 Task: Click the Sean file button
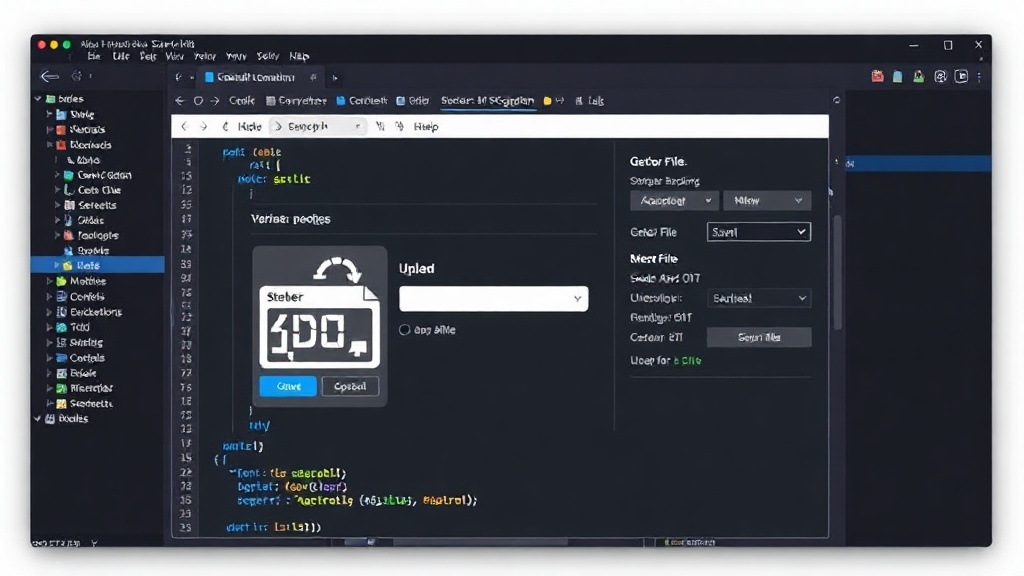(x=759, y=337)
